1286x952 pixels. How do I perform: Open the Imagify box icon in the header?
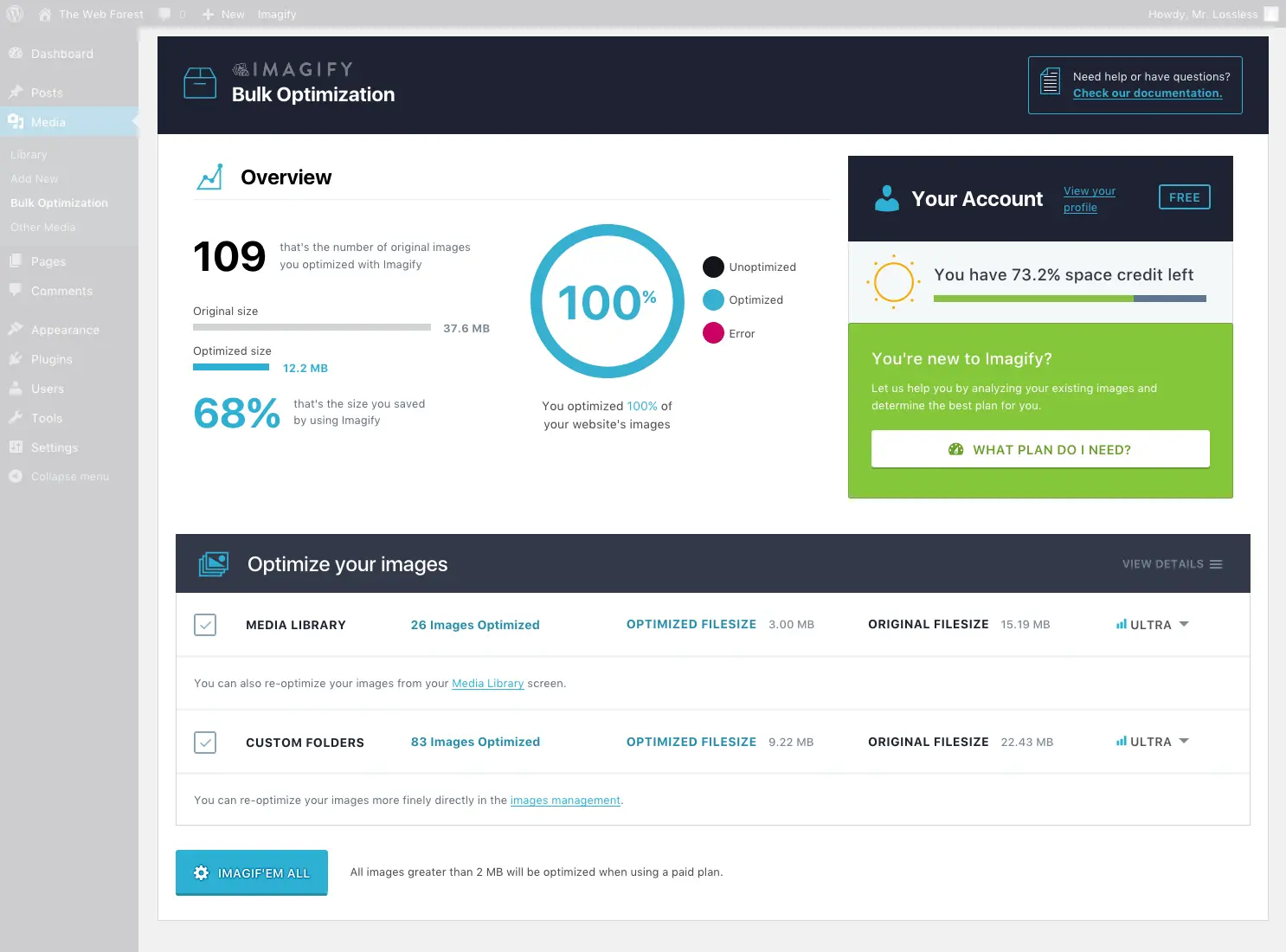pyautogui.click(x=200, y=82)
